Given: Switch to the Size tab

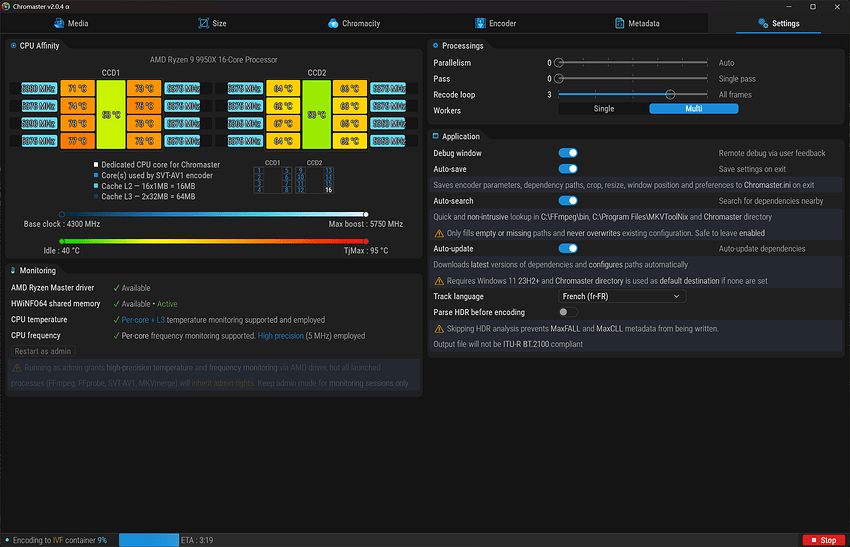Looking at the screenshot, I should pyautogui.click(x=212, y=23).
